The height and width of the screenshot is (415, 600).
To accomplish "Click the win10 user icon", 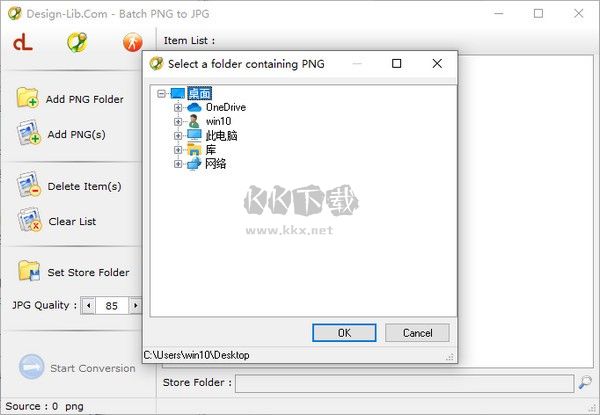I will point(194,121).
